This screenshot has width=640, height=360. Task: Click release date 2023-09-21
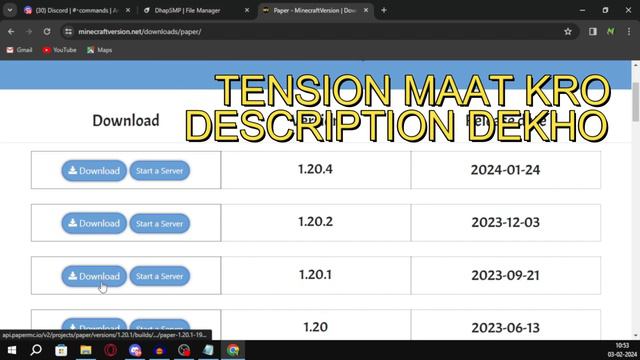tap(505, 276)
